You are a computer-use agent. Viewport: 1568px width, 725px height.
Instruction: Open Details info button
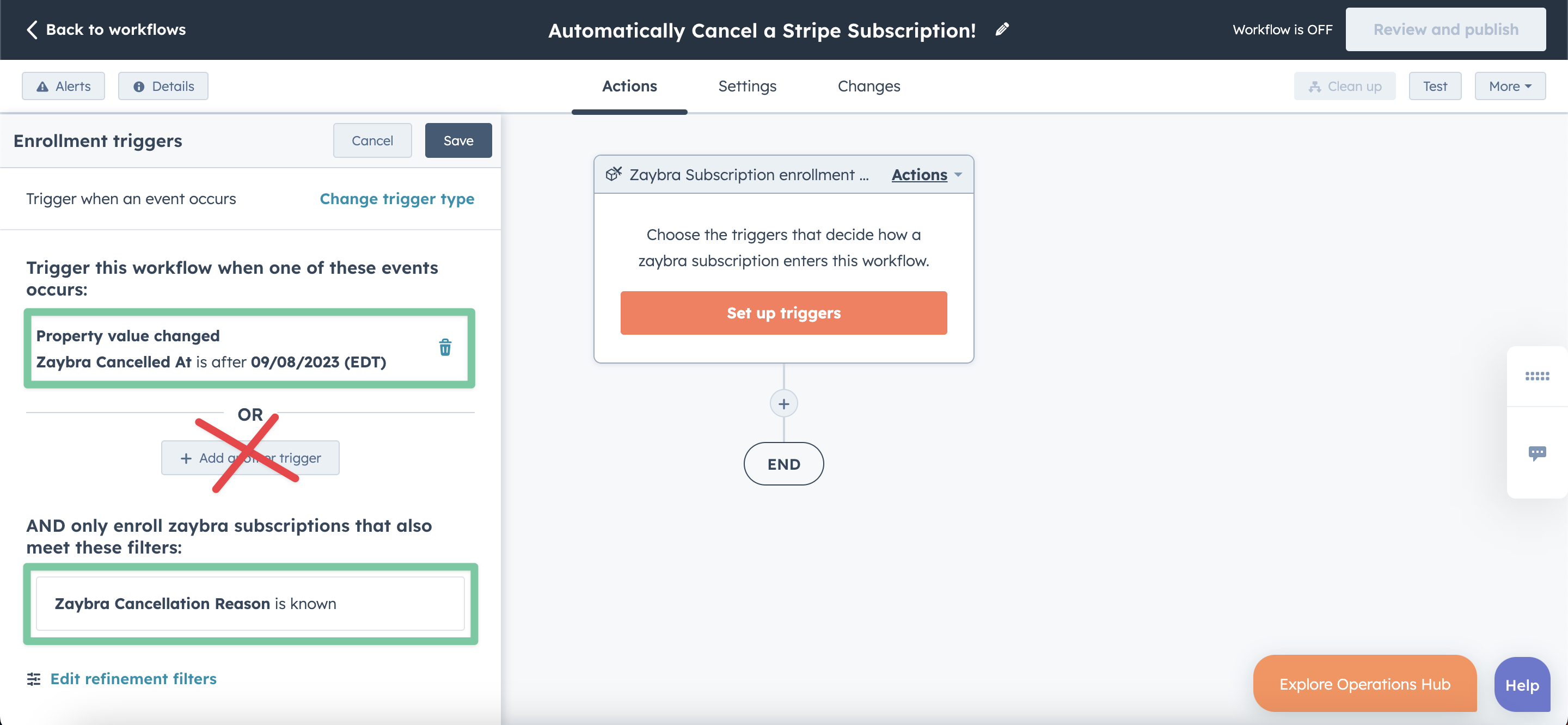point(163,87)
